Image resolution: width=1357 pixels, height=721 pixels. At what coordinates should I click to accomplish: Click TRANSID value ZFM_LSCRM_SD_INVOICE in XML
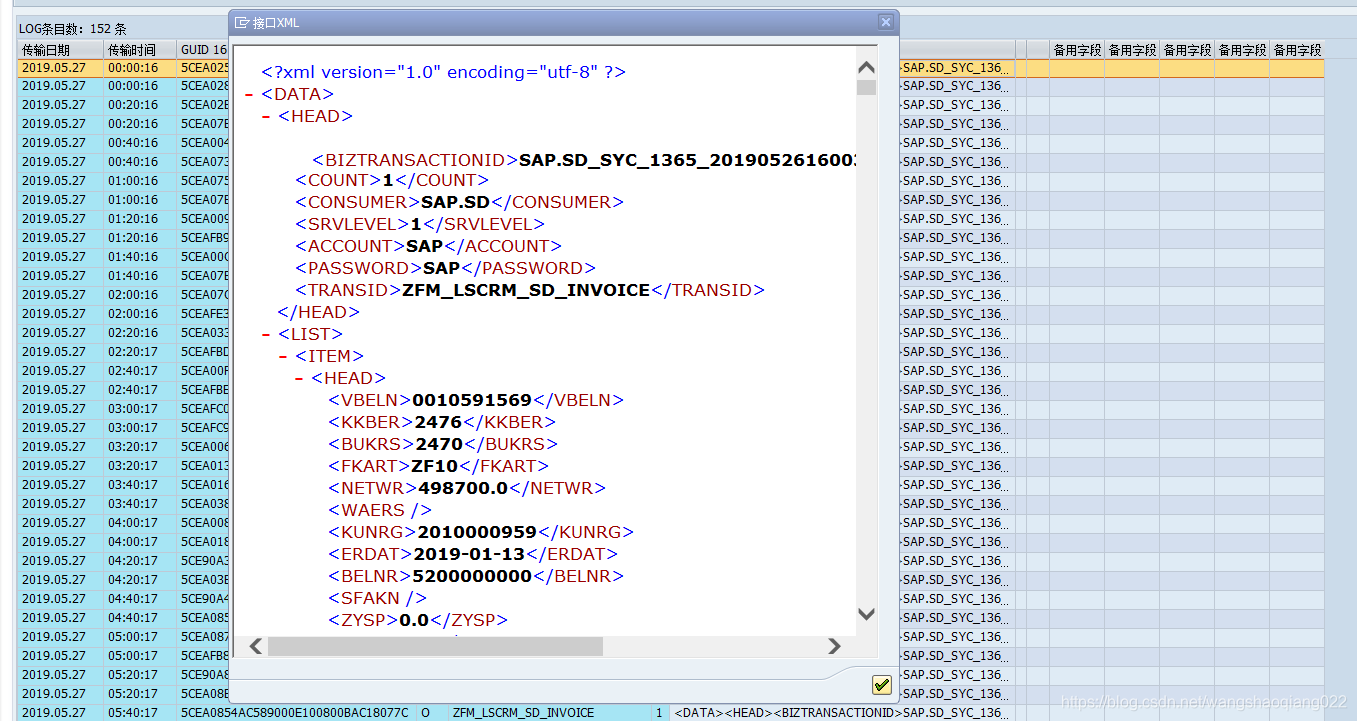[x=526, y=290]
